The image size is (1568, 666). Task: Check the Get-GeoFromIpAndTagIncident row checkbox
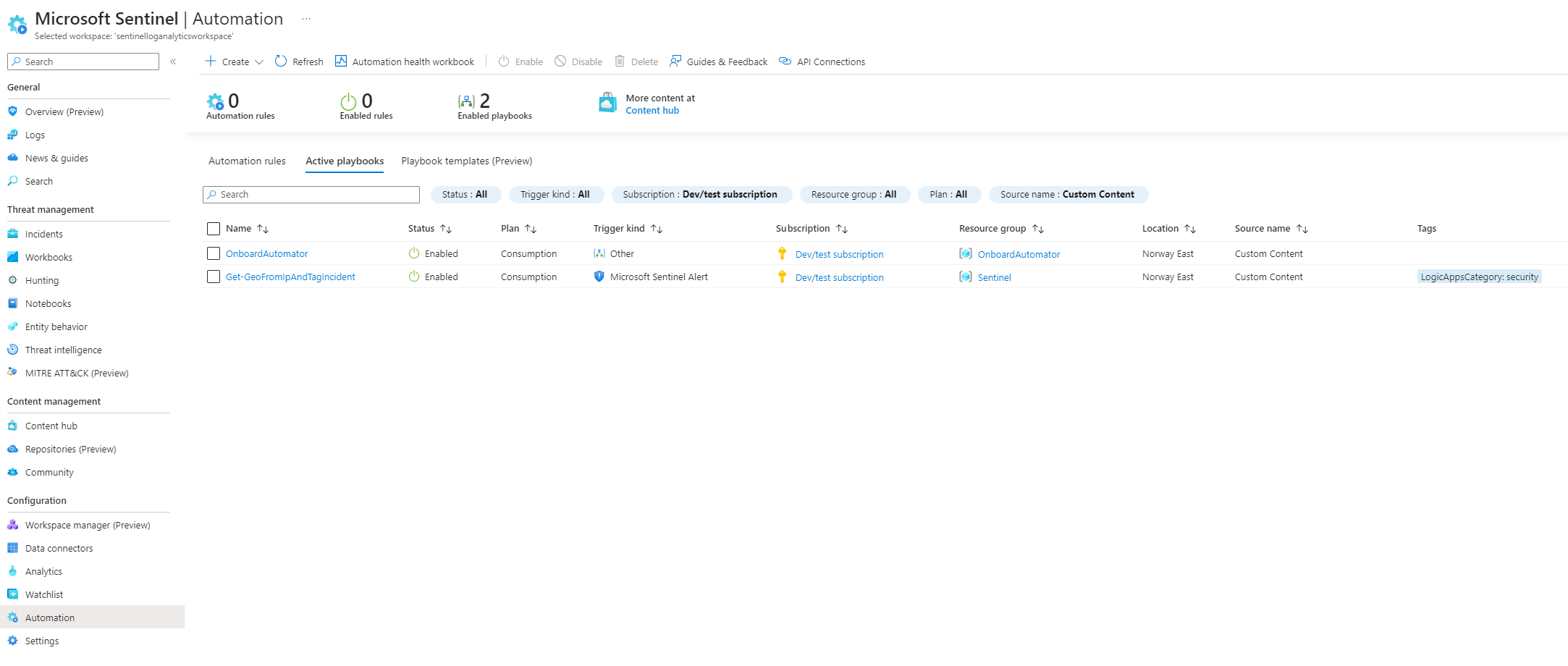(x=214, y=277)
